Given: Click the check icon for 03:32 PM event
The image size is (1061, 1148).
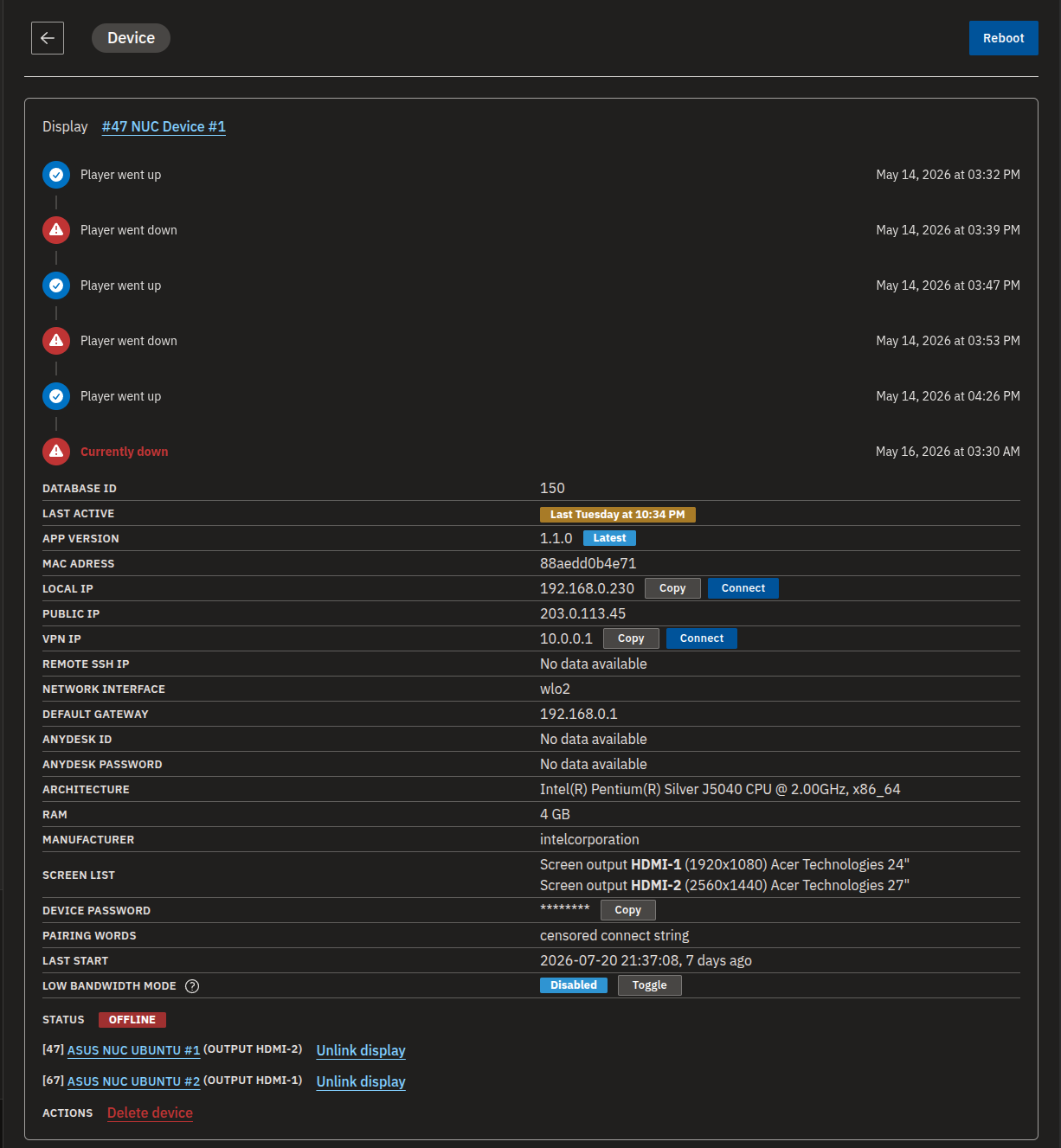Looking at the screenshot, I should (56, 175).
